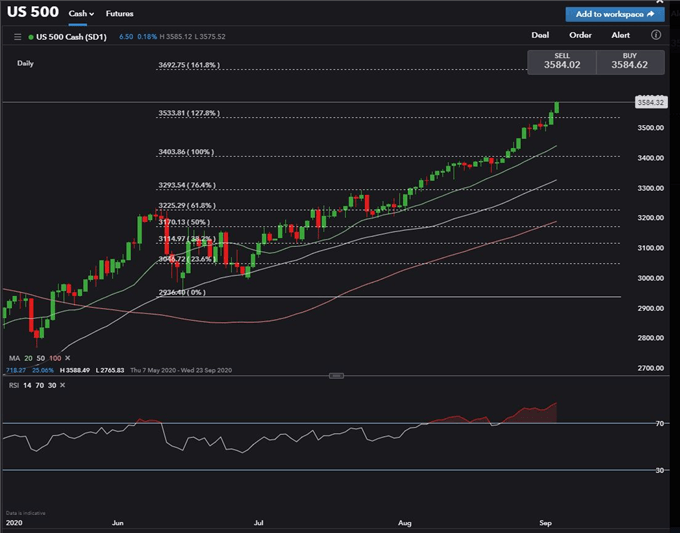The width and height of the screenshot is (680, 533).
Task: Select the 3533.81 (127.8%) Fibonacci label
Action: point(189,113)
